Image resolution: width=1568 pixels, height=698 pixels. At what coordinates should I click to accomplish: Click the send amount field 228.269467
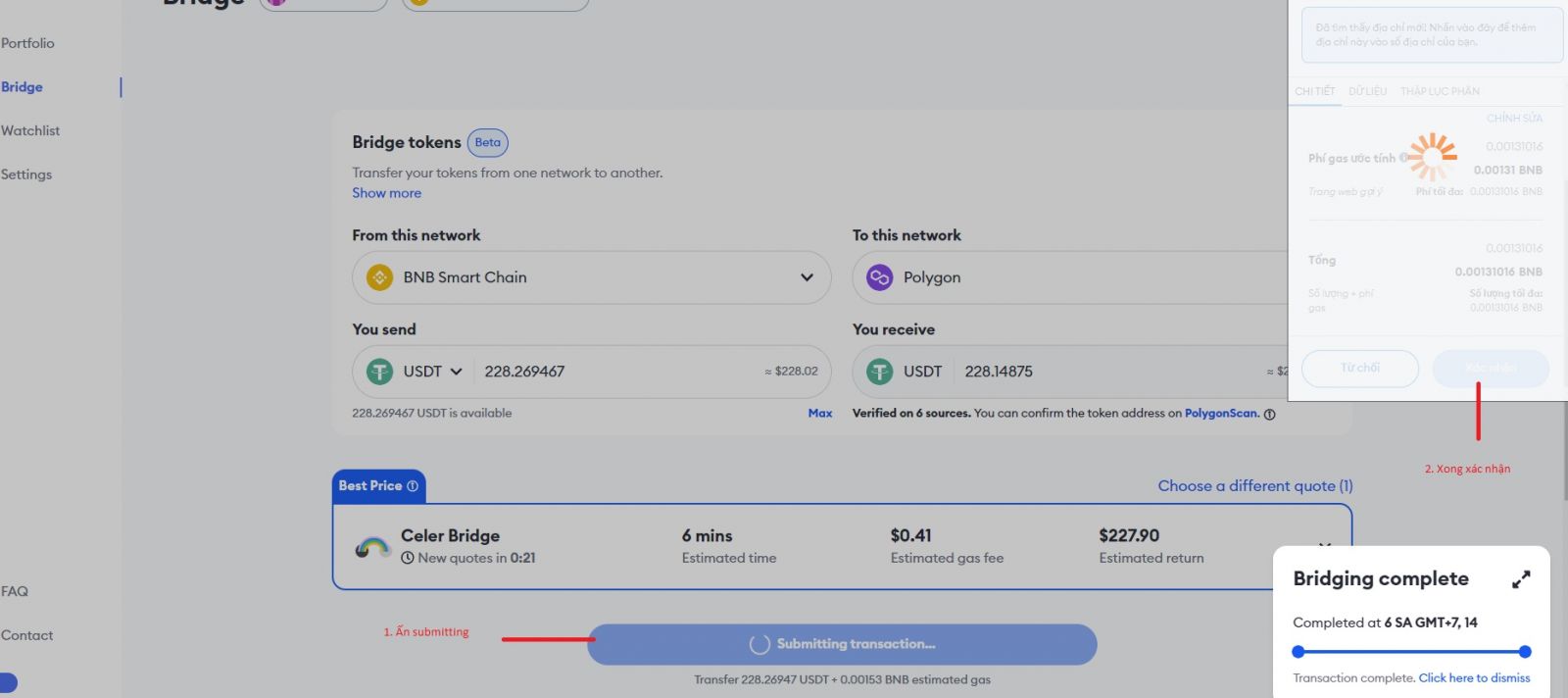pos(524,372)
